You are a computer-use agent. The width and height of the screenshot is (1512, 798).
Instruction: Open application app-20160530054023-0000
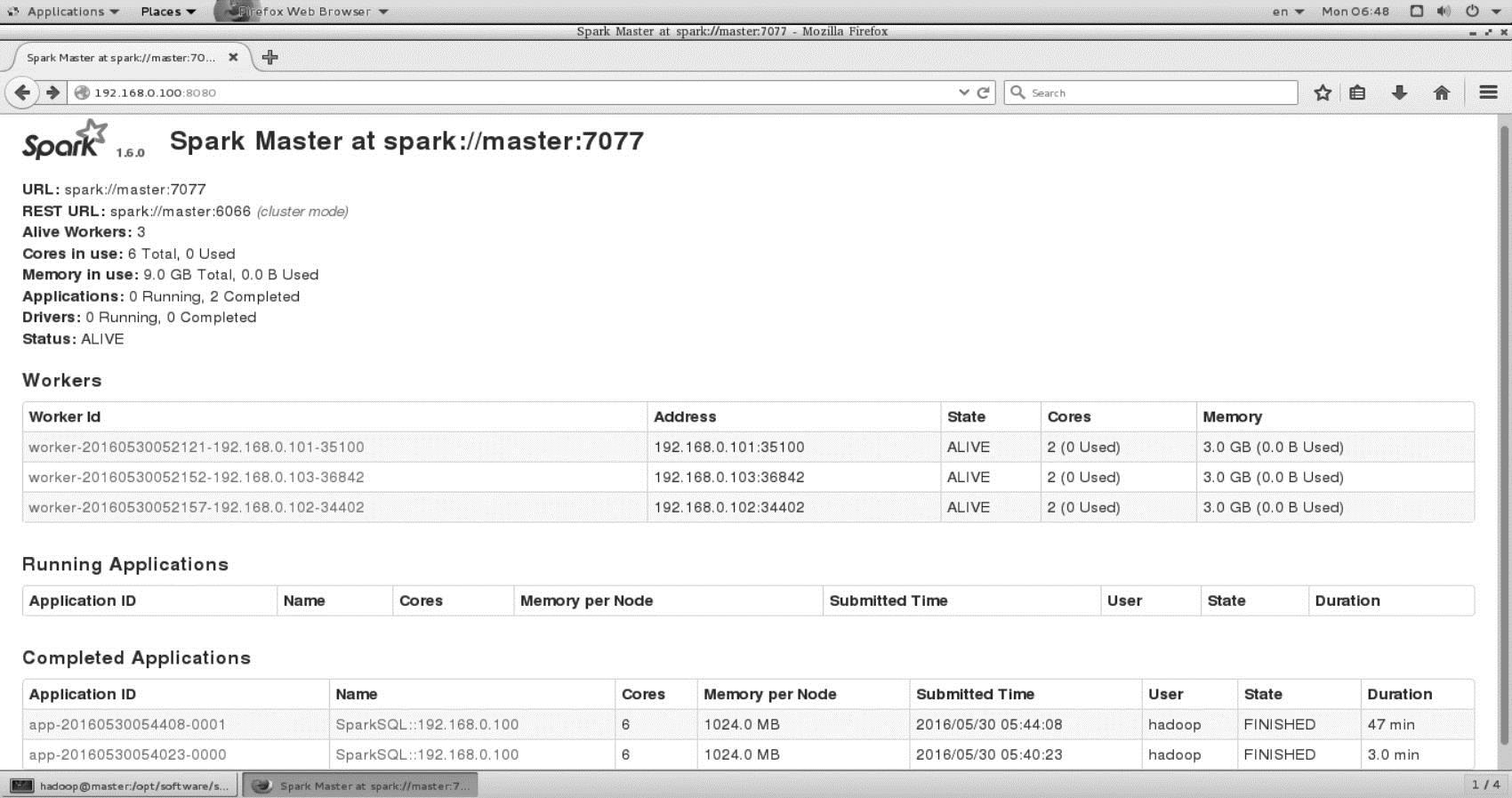pos(127,754)
